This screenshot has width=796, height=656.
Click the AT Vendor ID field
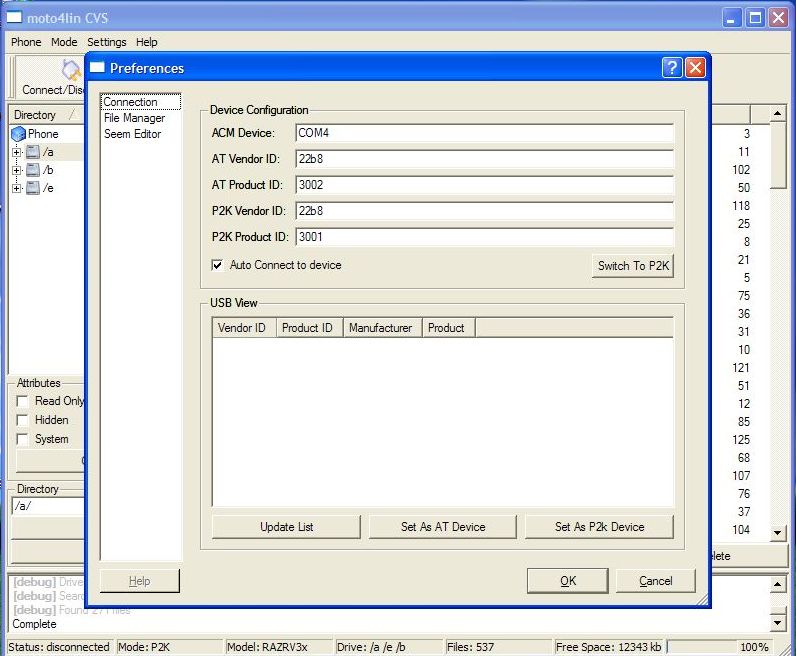[x=485, y=159]
